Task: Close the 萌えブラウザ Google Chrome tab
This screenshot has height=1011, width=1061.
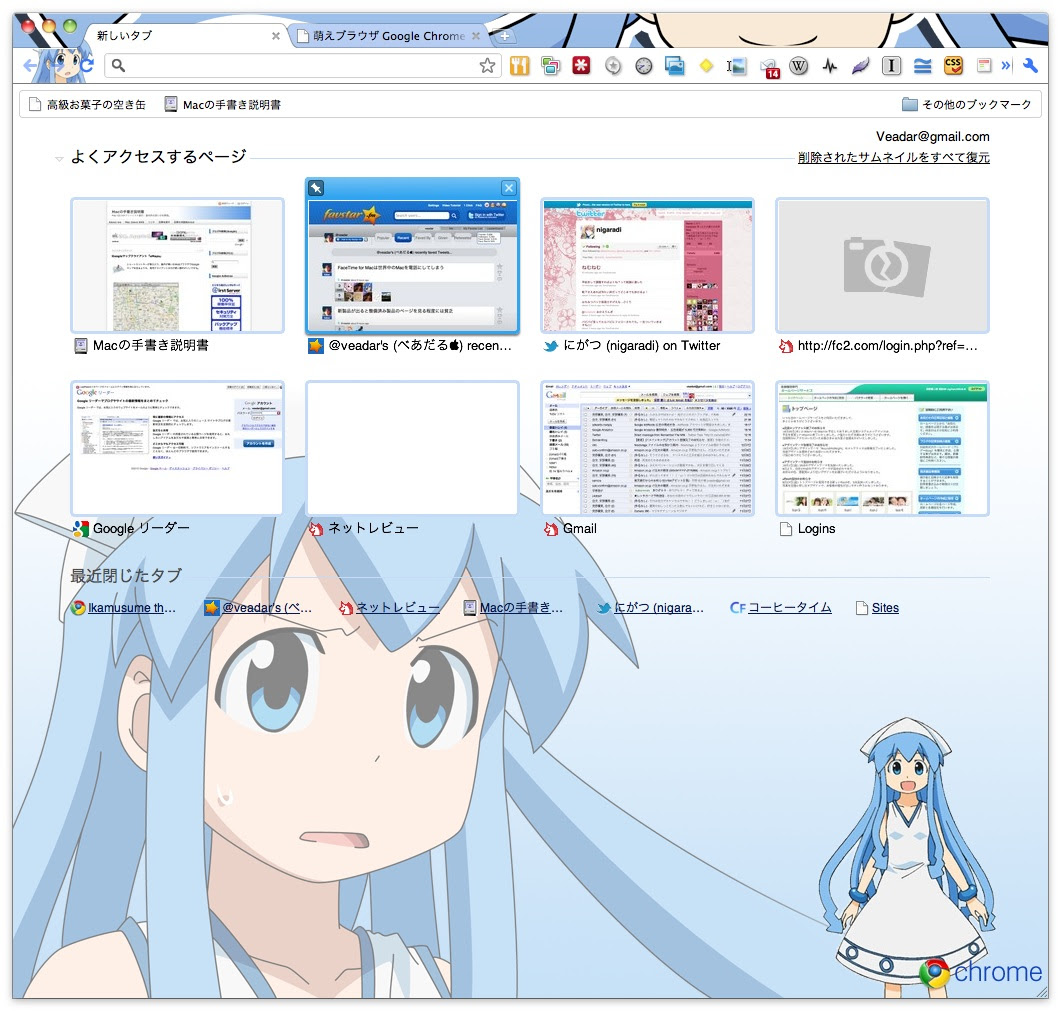Action: [476, 36]
